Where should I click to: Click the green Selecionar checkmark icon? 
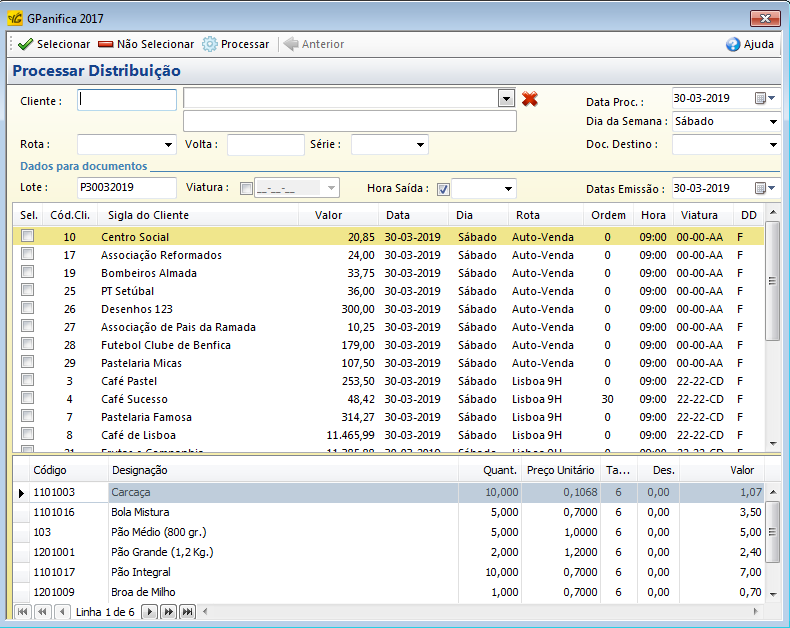(x=25, y=44)
